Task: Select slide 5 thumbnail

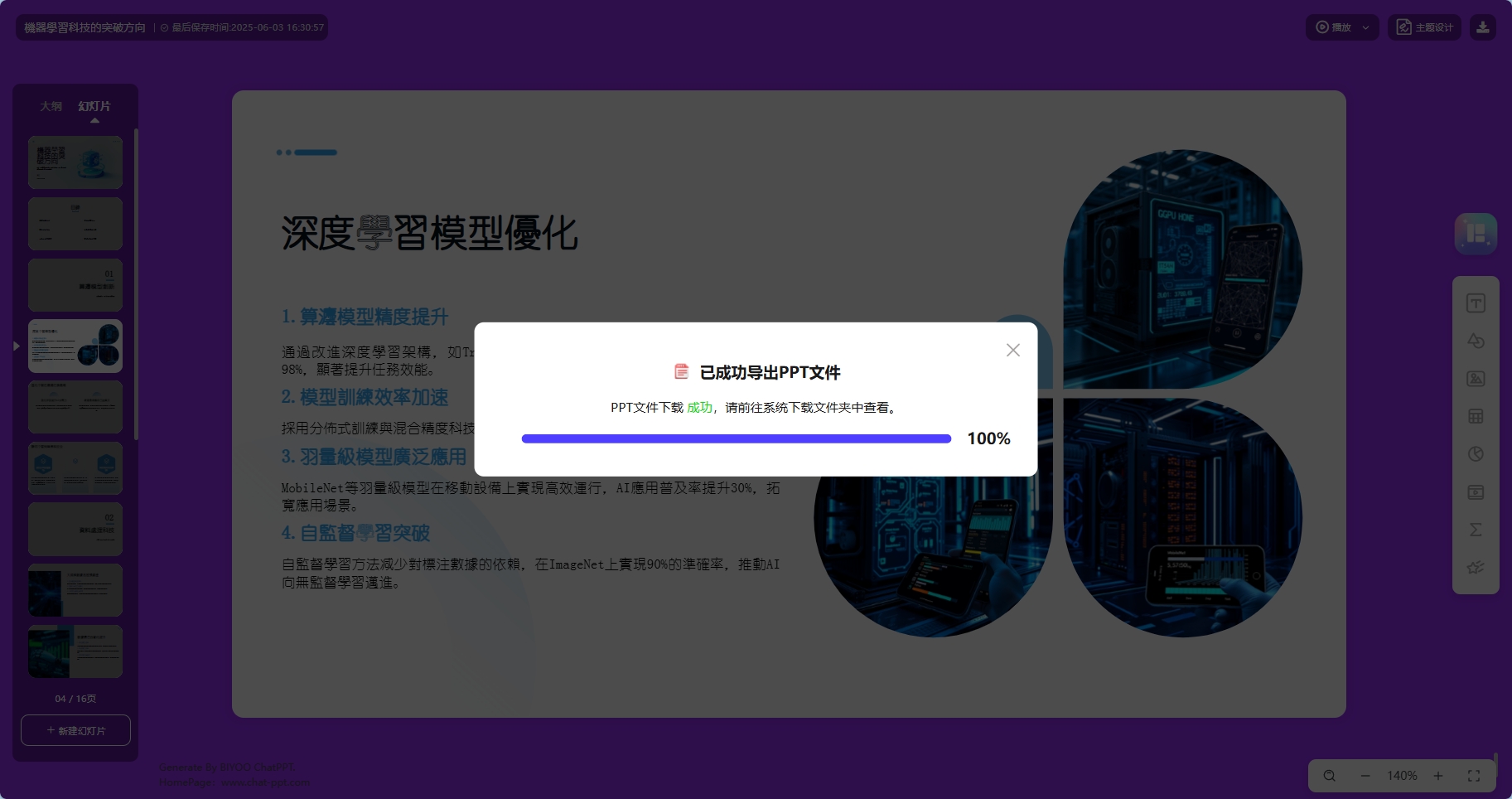Action: (75, 407)
